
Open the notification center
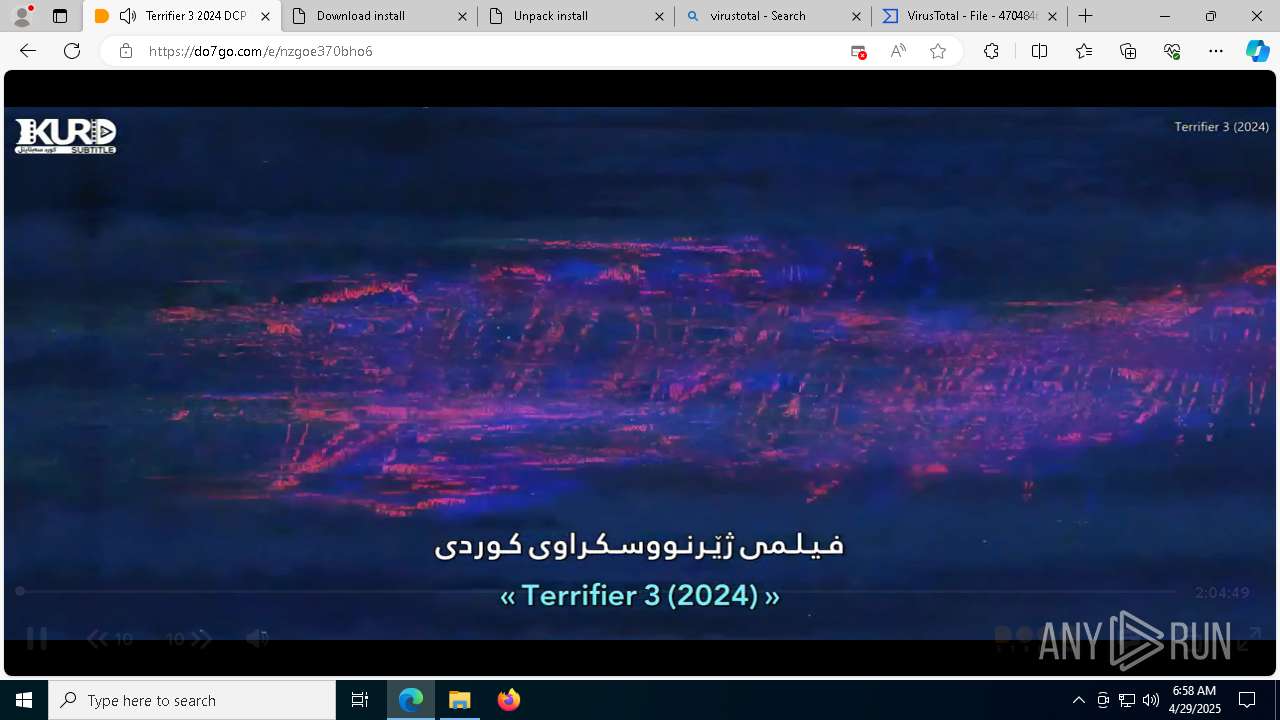pos(1247,700)
